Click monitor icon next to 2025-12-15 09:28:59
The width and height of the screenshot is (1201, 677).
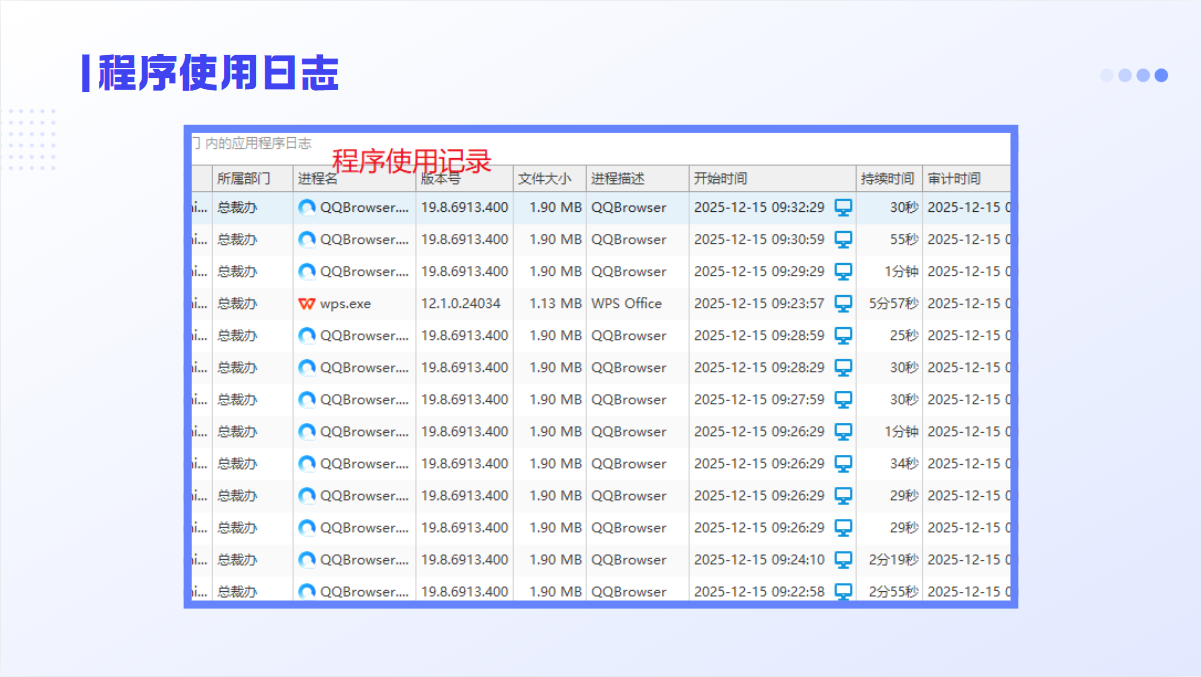click(x=843, y=336)
